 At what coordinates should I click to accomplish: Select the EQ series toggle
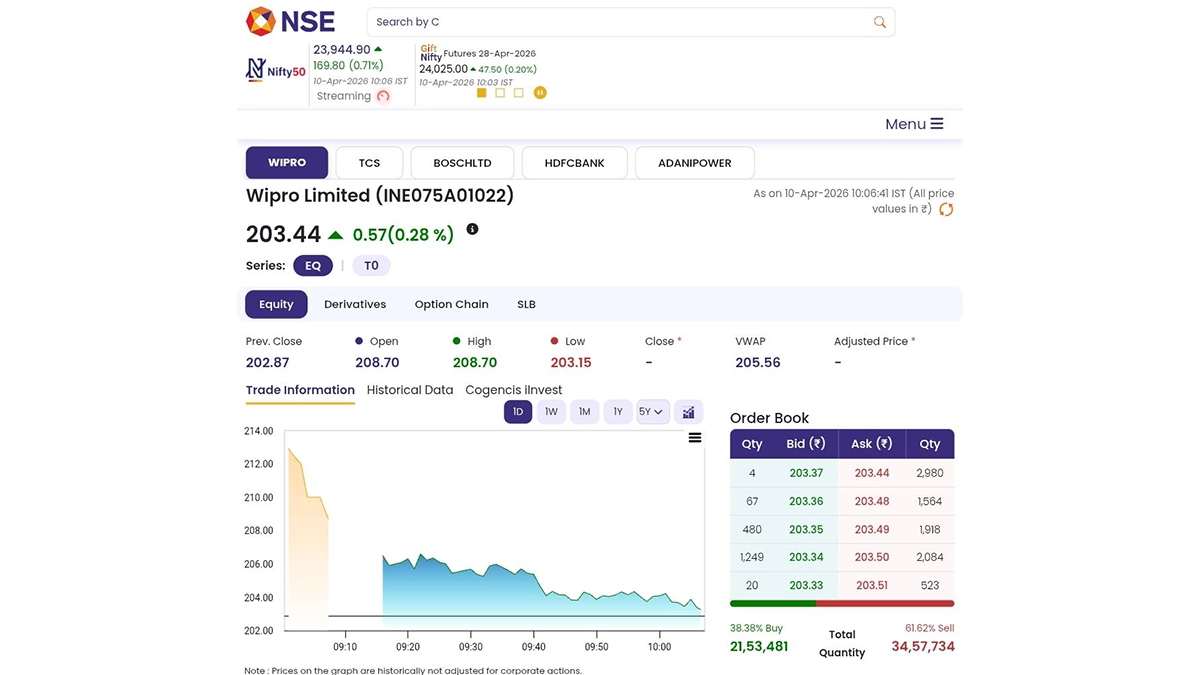point(313,266)
